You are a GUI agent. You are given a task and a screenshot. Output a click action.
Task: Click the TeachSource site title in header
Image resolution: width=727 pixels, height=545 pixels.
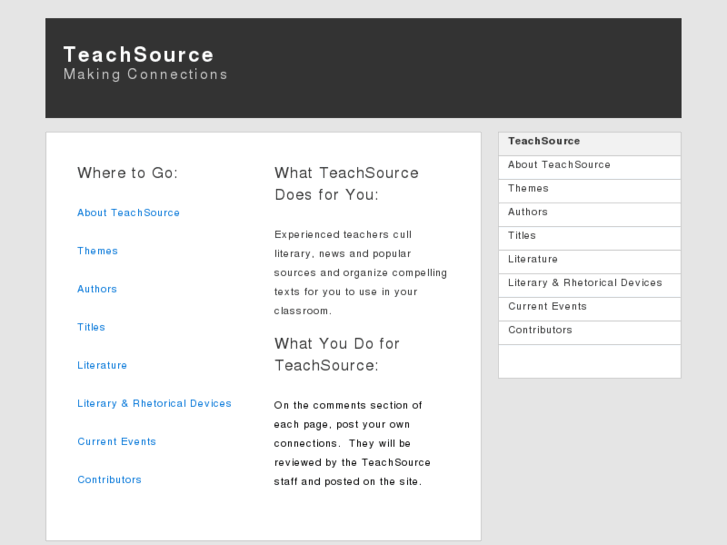pyautogui.click(x=138, y=55)
